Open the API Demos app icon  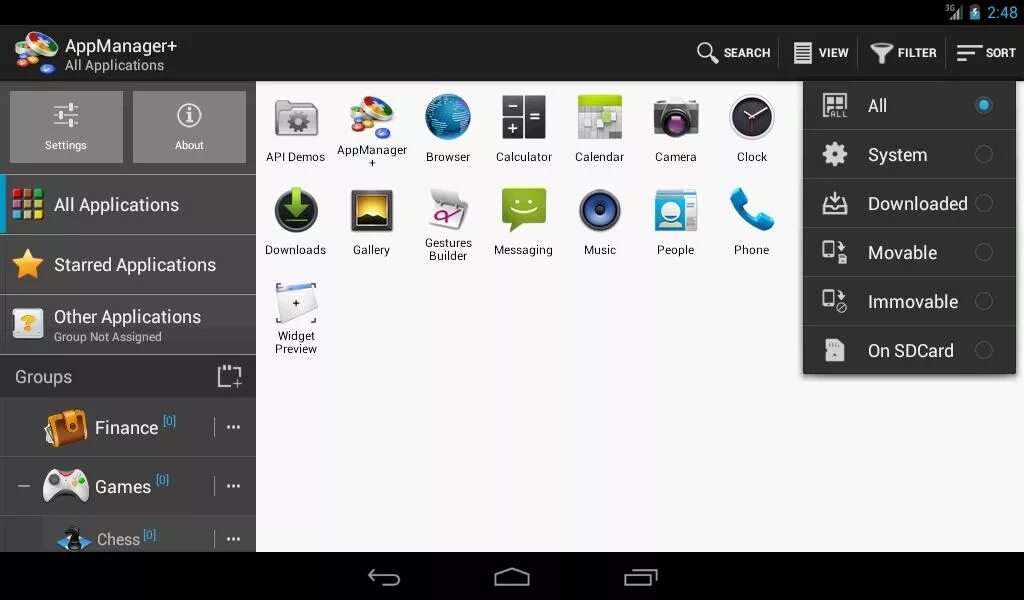(296, 118)
